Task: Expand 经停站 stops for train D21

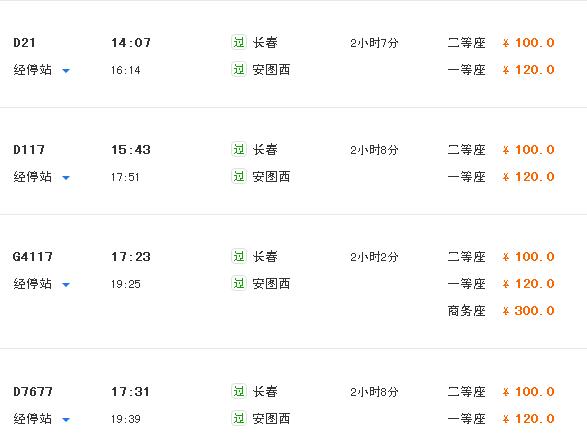Action: click(x=42, y=70)
